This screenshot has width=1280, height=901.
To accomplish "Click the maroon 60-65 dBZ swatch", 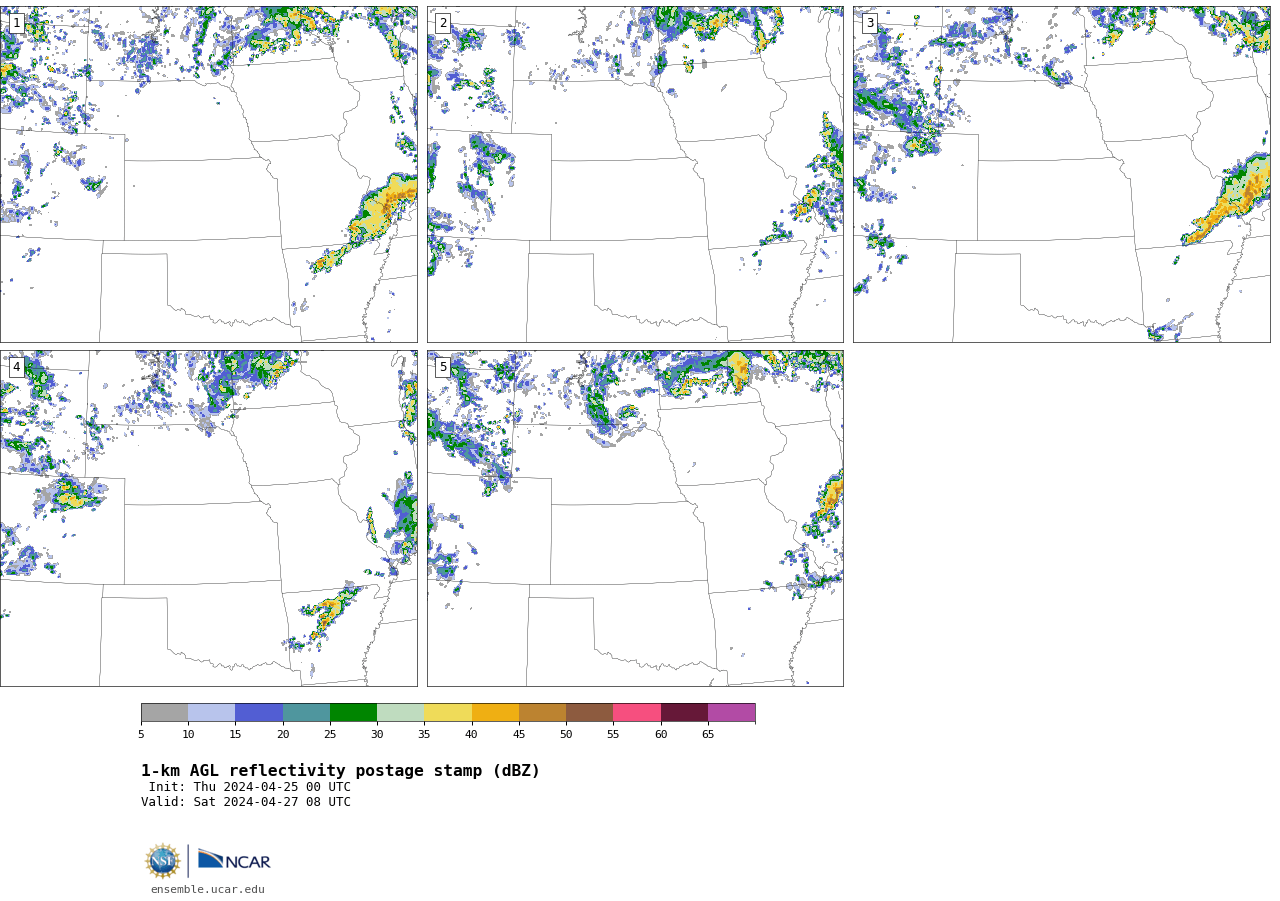I will pos(684,712).
